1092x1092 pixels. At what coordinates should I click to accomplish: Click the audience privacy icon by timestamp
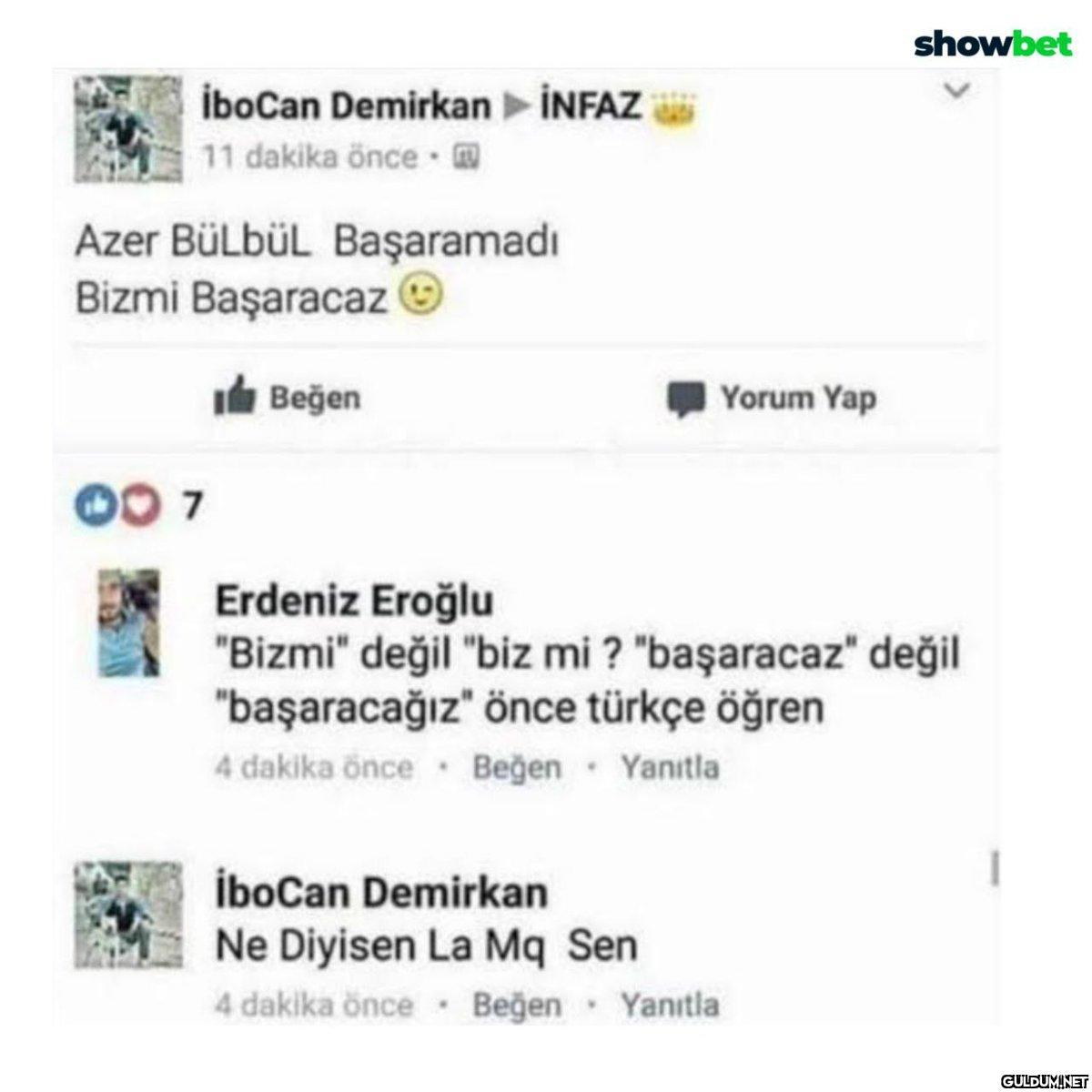(464, 158)
